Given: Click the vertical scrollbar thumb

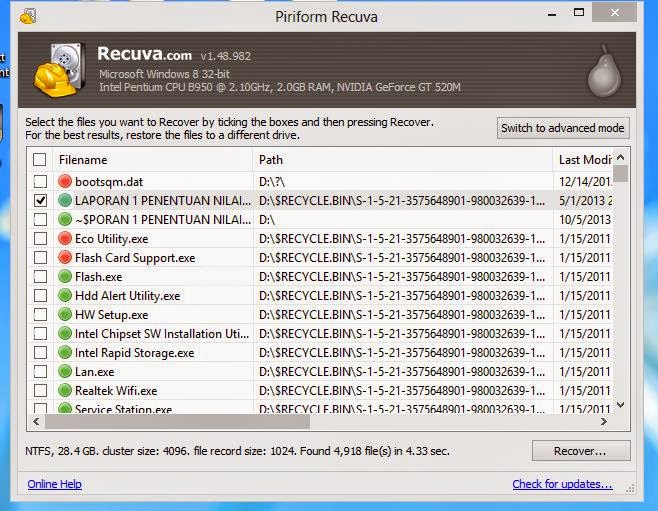Looking at the screenshot, I should pos(621,174).
